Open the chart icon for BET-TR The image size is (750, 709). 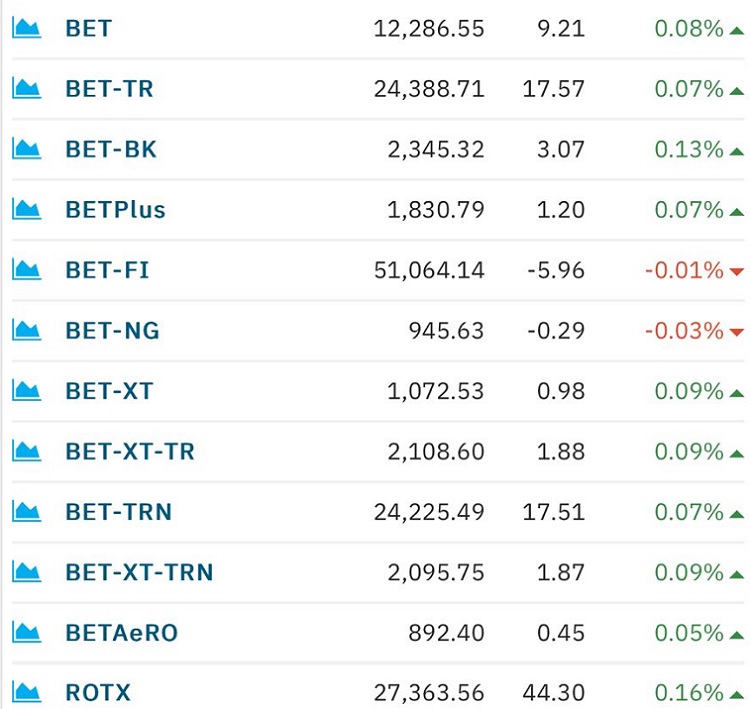tap(26, 89)
